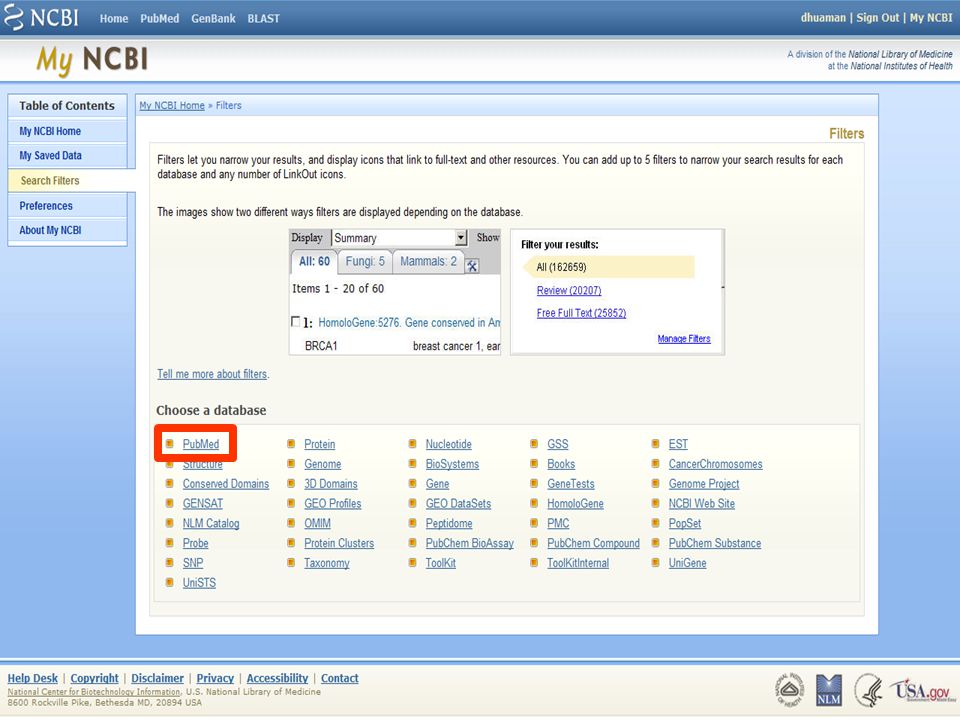Screen dimensions: 960x720
Task: Click the orange bullet icon beside Probe
Action: coord(170,542)
